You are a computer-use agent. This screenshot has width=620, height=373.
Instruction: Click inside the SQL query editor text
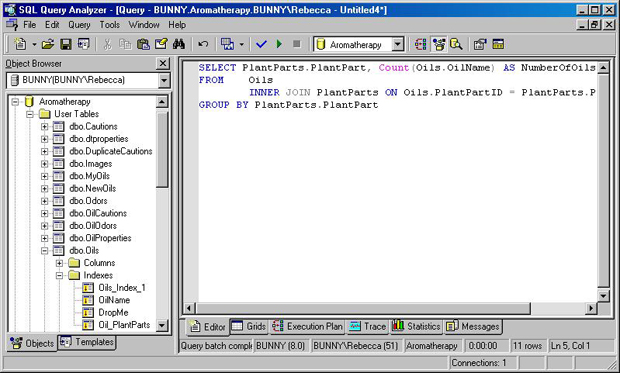397,182
